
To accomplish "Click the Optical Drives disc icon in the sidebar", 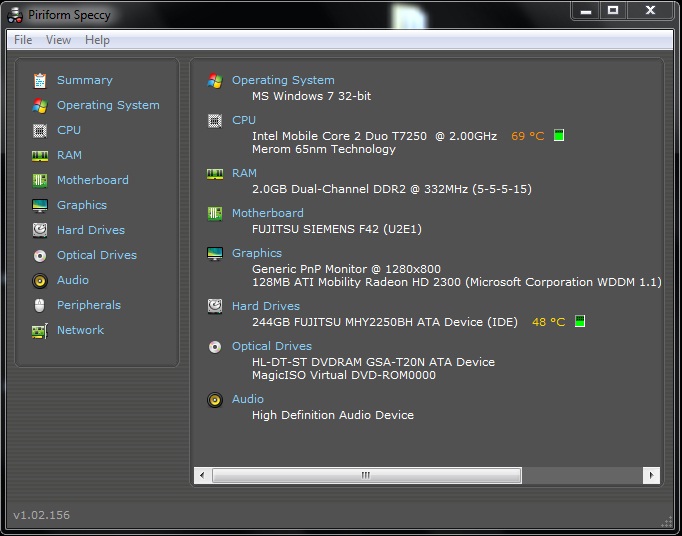I will 40,255.
